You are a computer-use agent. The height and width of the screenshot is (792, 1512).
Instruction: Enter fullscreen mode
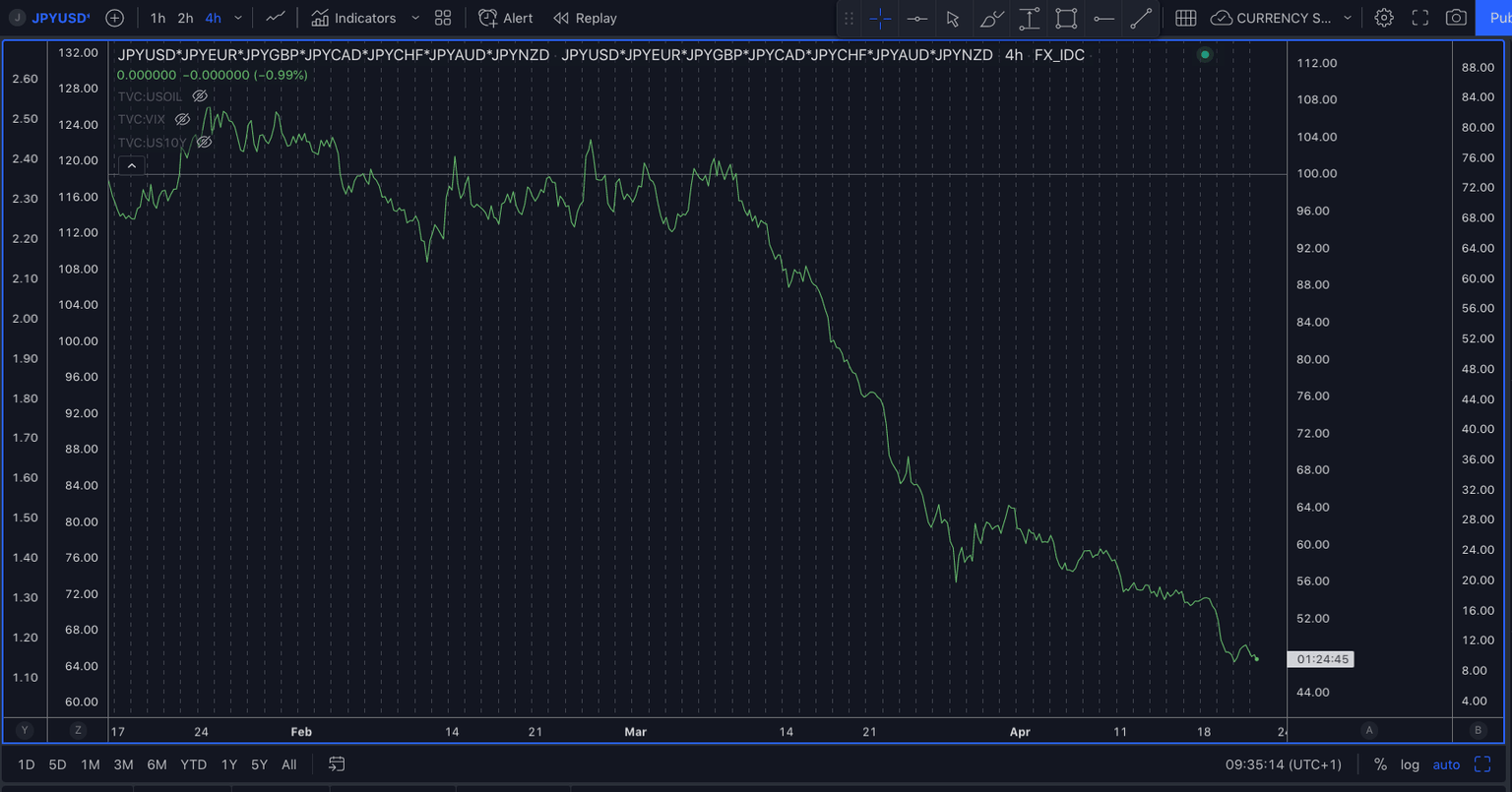pos(1419,18)
